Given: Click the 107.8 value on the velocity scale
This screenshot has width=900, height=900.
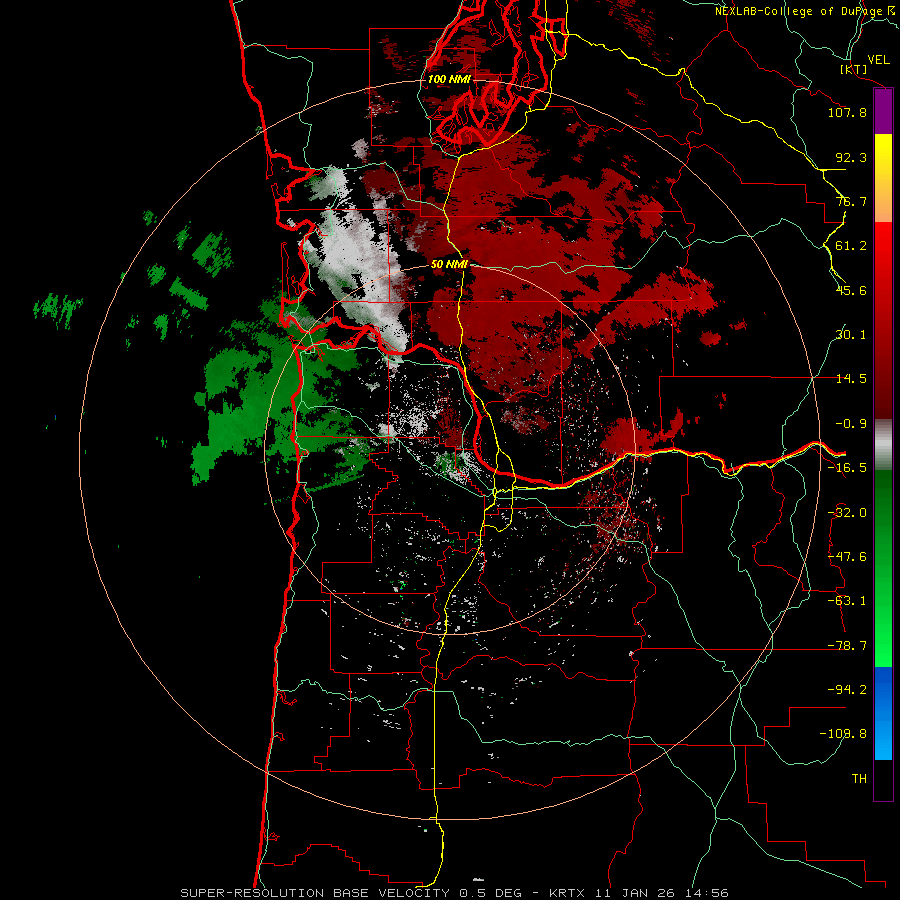Looking at the screenshot, I should [847, 112].
